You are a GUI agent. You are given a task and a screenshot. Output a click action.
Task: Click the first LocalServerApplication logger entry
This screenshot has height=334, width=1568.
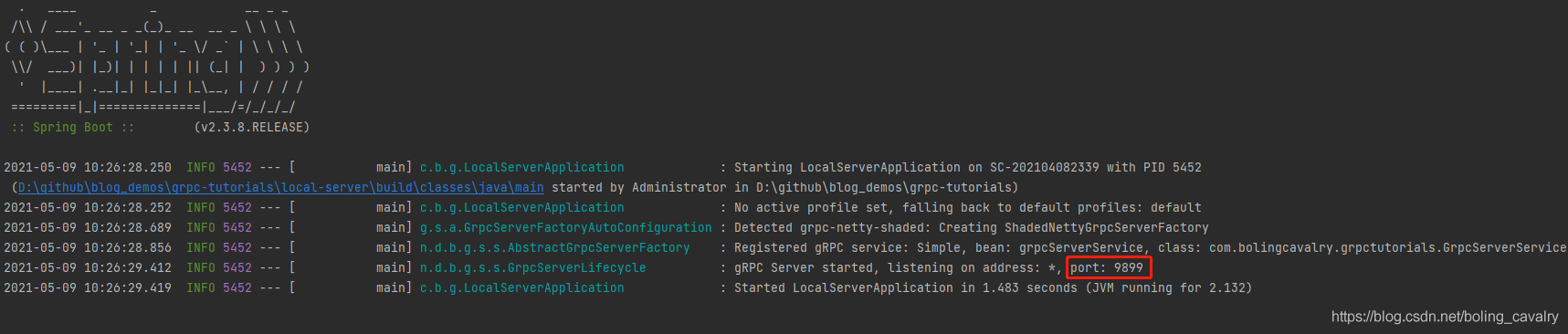[521, 167]
